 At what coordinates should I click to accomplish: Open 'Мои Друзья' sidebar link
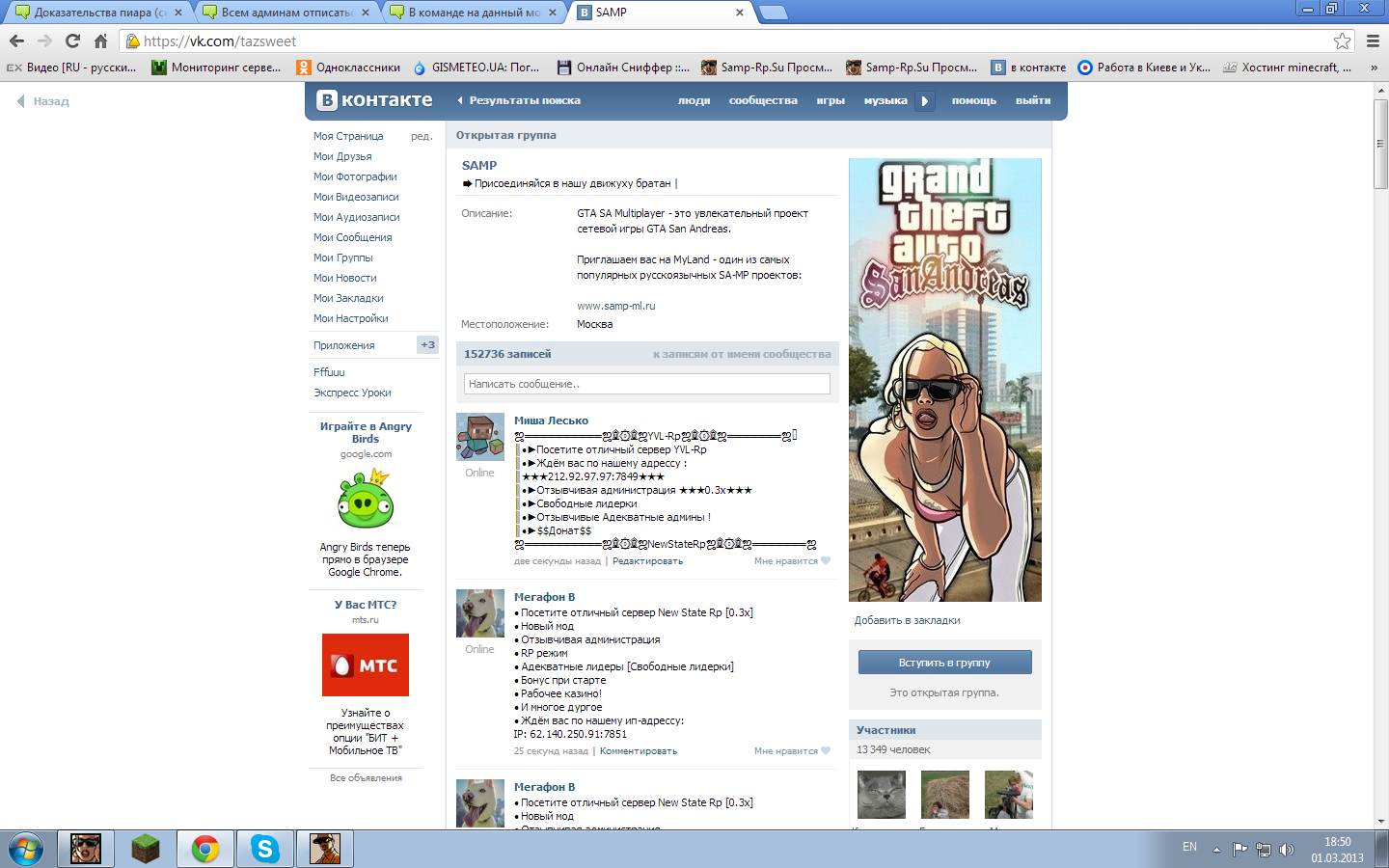click(342, 156)
